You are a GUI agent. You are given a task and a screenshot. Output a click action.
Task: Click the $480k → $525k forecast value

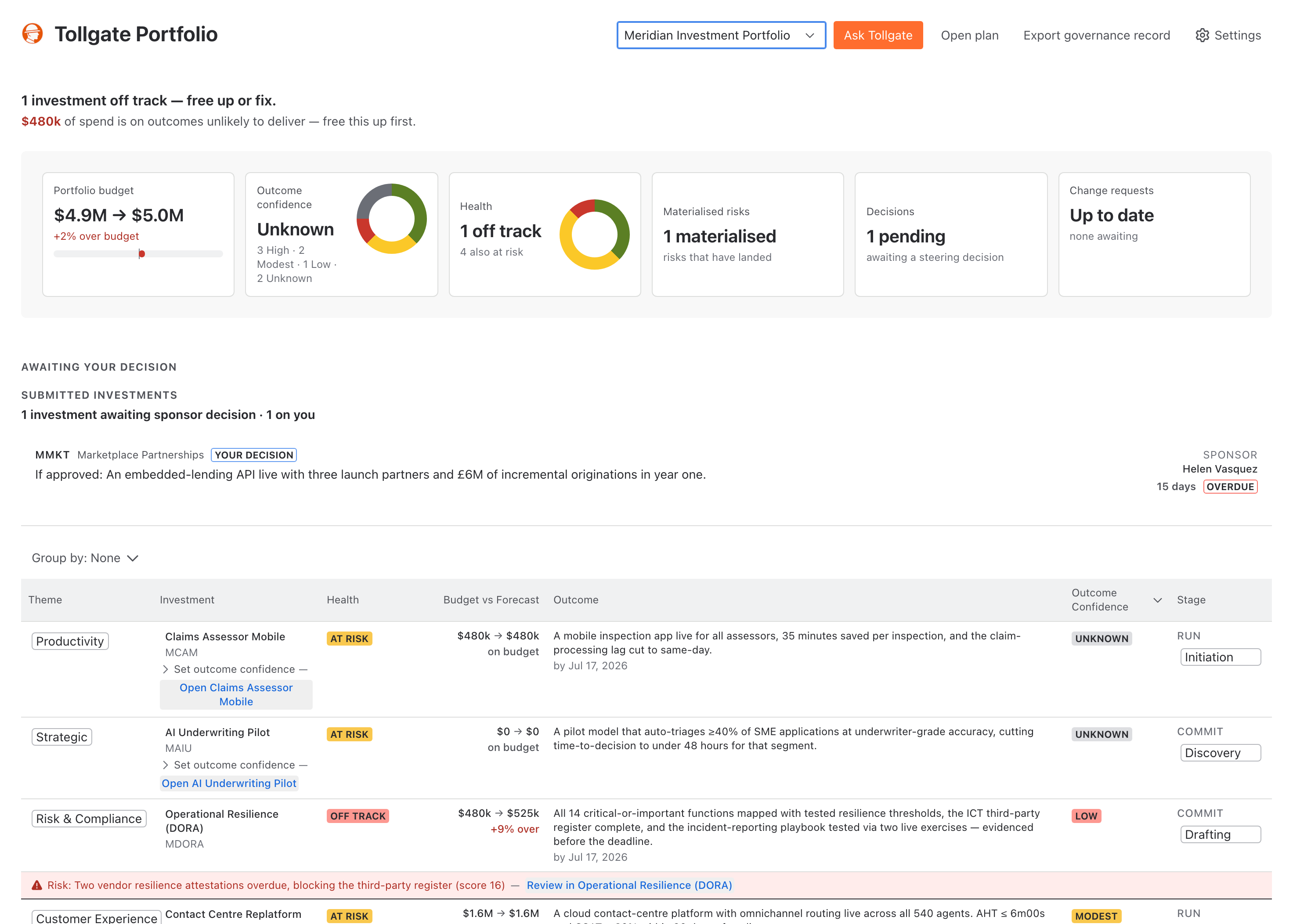click(498, 814)
